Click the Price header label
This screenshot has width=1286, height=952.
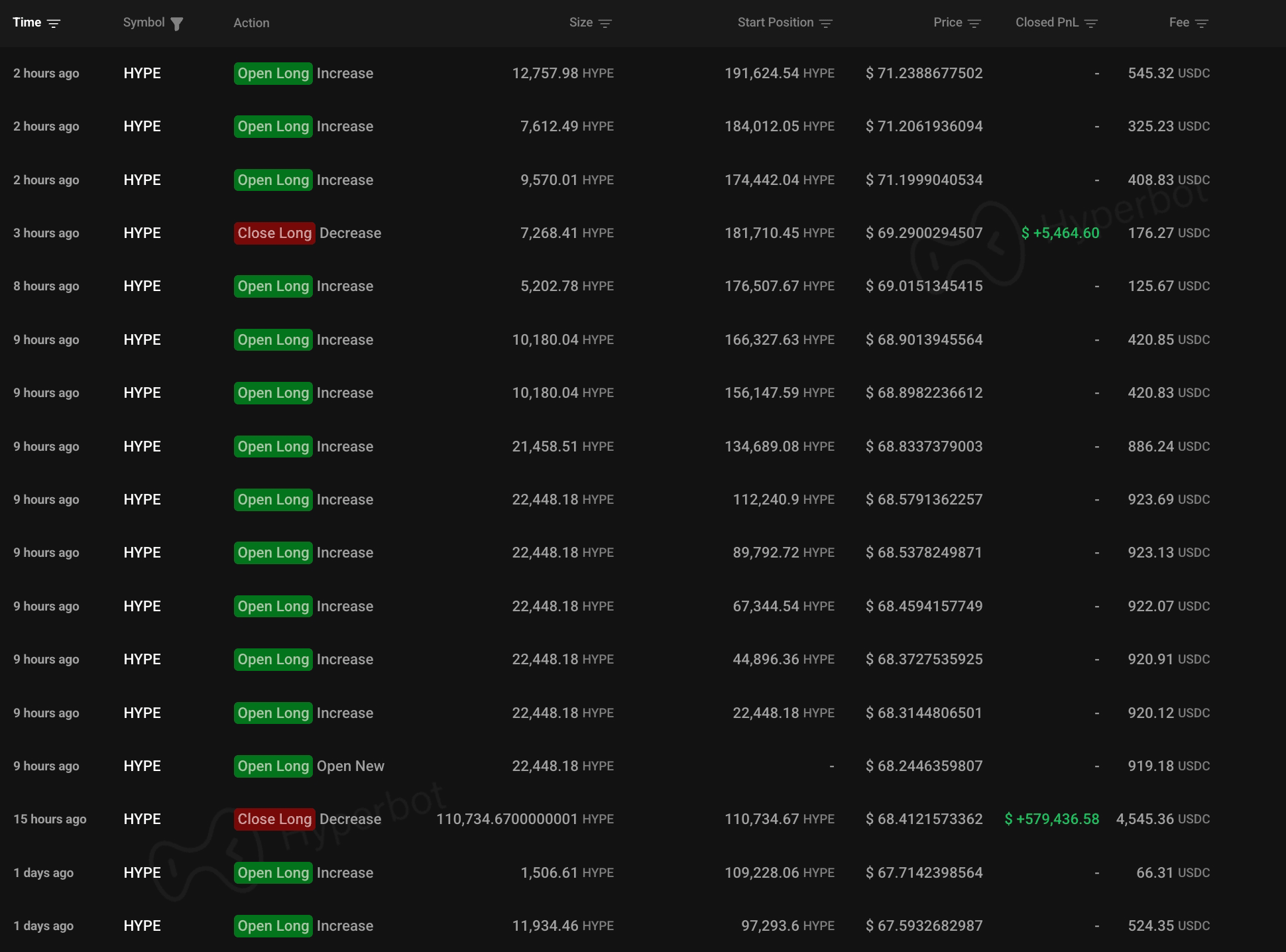tap(948, 22)
